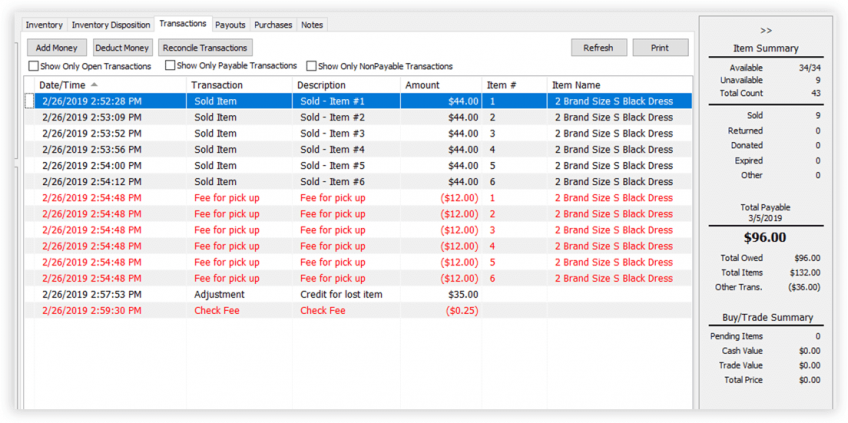Screen dimensions: 848x423
Task: Check Show Only NonPayable Transactions
Action: [x=311, y=67]
